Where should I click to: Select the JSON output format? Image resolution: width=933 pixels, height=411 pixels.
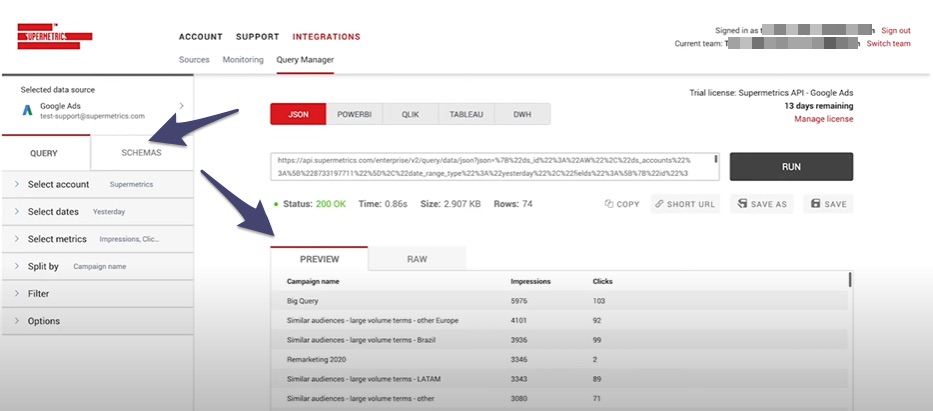click(x=298, y=114)
